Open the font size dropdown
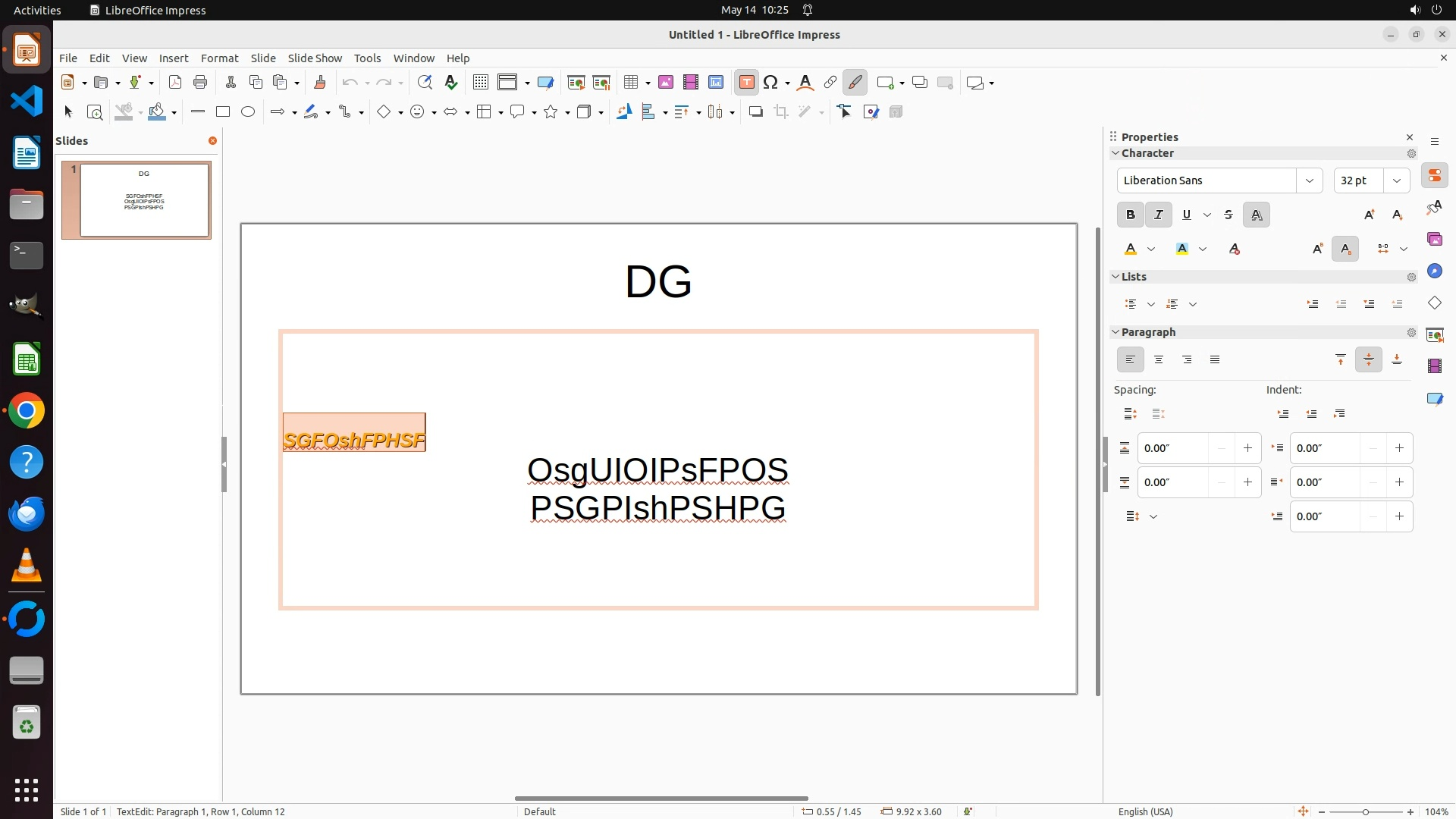The height and width of the screenshot is (819, 1456). [x=1396, y=180]
